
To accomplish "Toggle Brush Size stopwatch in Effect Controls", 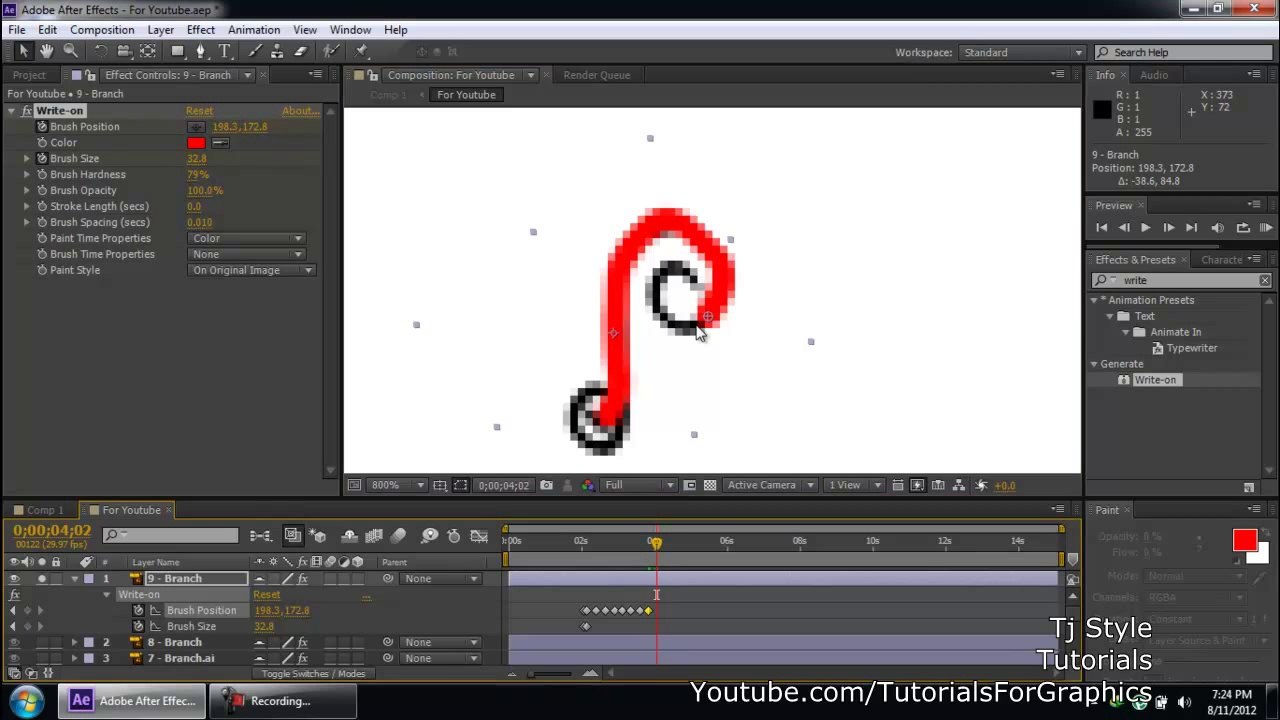I will coord(42,158).
